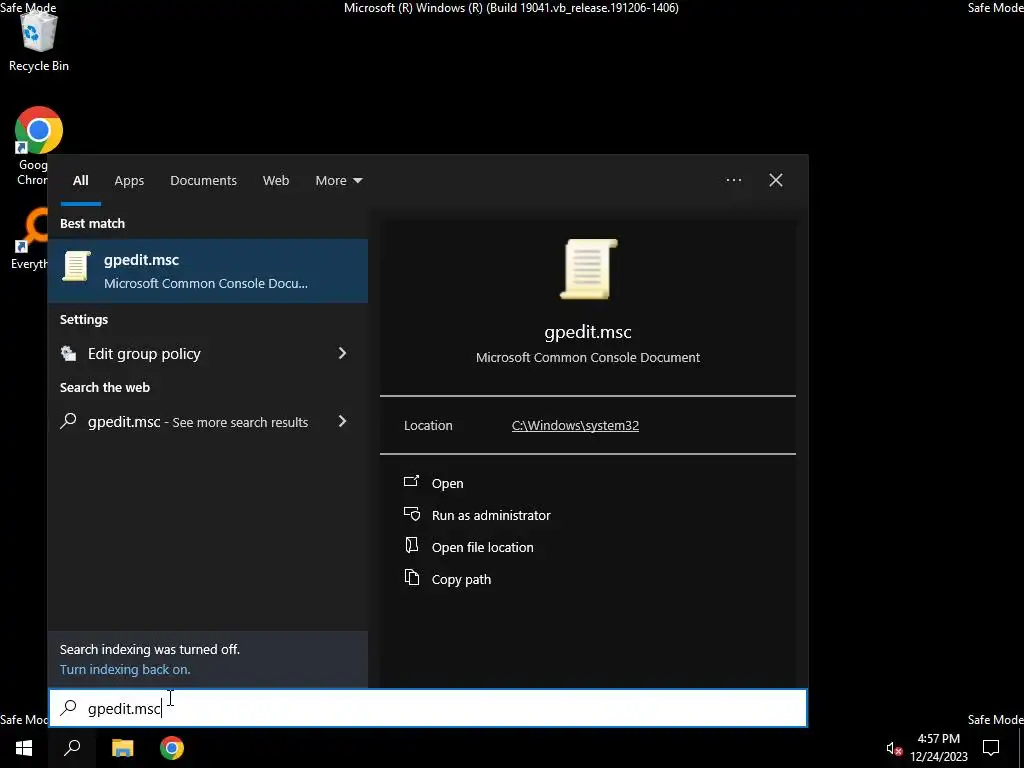
Task: Open File Explorer from the taskbar
Action: click(x=122, y=748)
